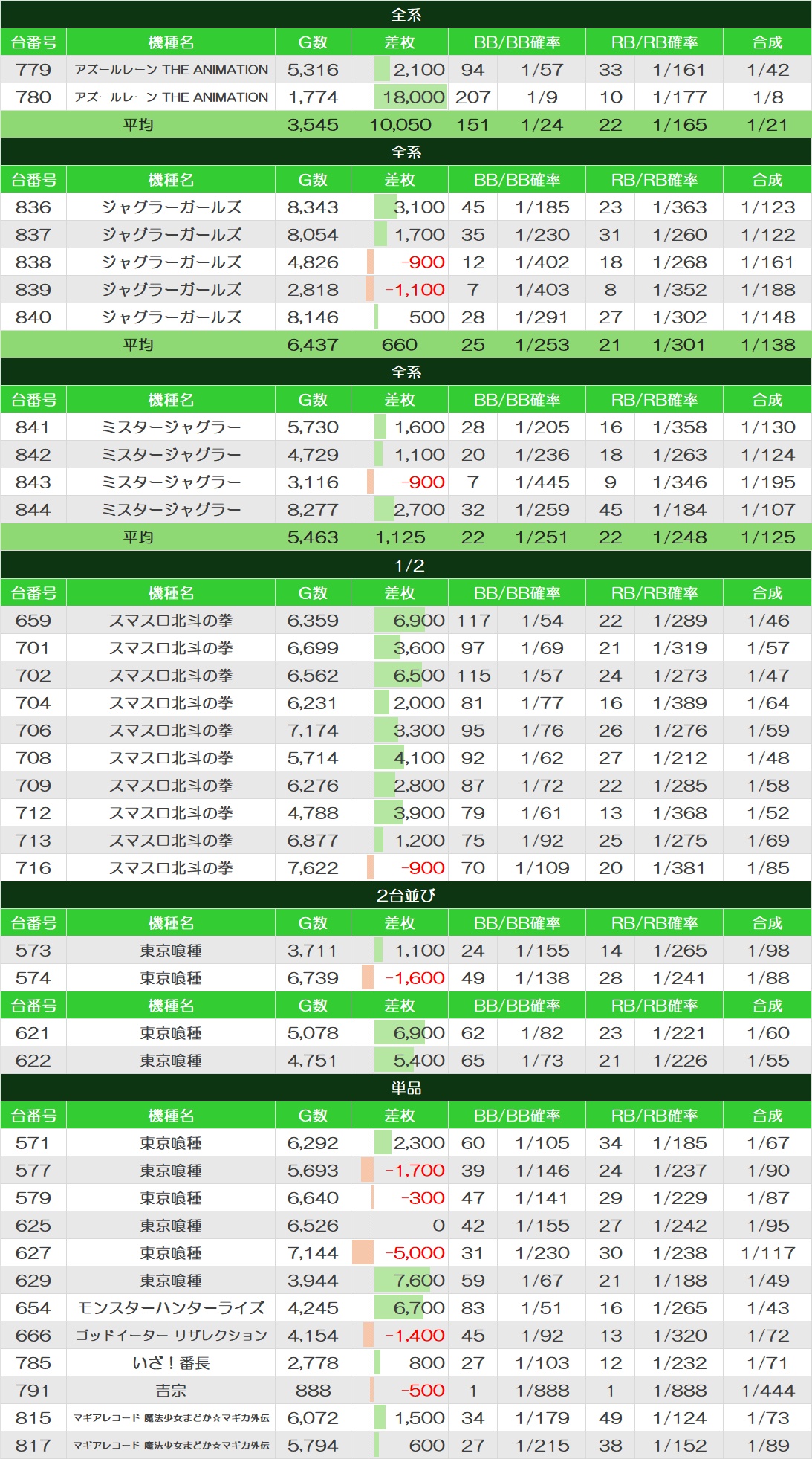Select the 1/117 combined probability value
812x1459 pixels.
[768, 1253]
